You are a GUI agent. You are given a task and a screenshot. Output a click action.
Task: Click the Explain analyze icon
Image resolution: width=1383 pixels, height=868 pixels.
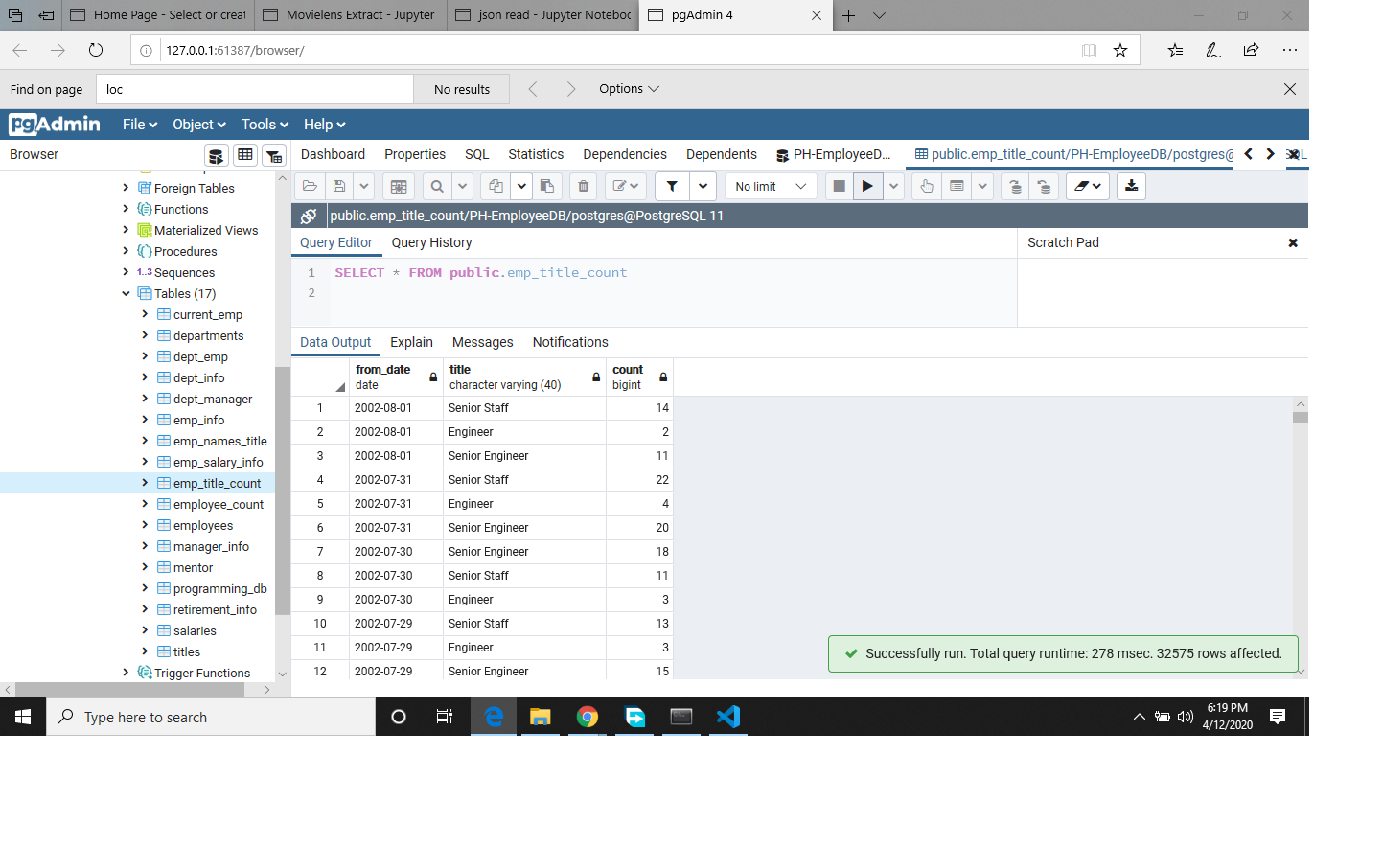point(957,186)
